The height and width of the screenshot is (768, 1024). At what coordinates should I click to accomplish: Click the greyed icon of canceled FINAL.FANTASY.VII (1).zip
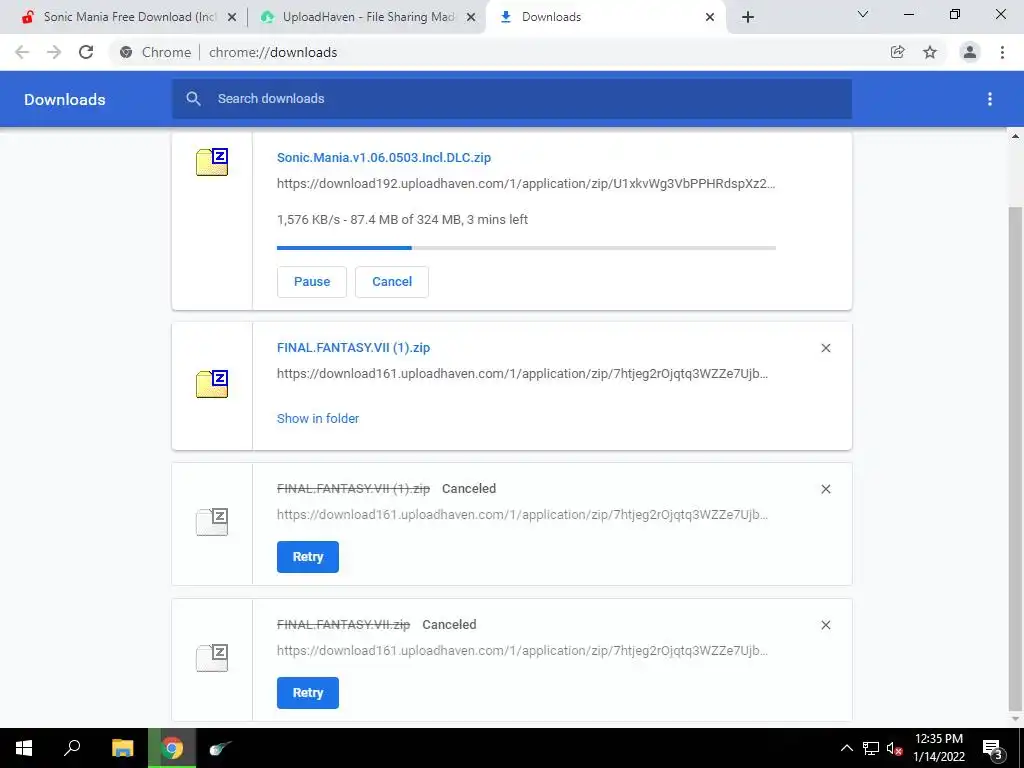212,522
